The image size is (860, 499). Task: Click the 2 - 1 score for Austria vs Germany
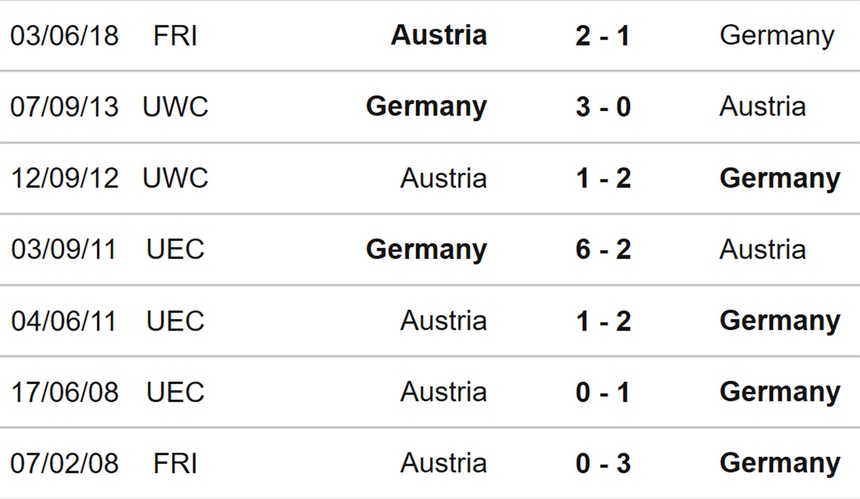[603, 35]
